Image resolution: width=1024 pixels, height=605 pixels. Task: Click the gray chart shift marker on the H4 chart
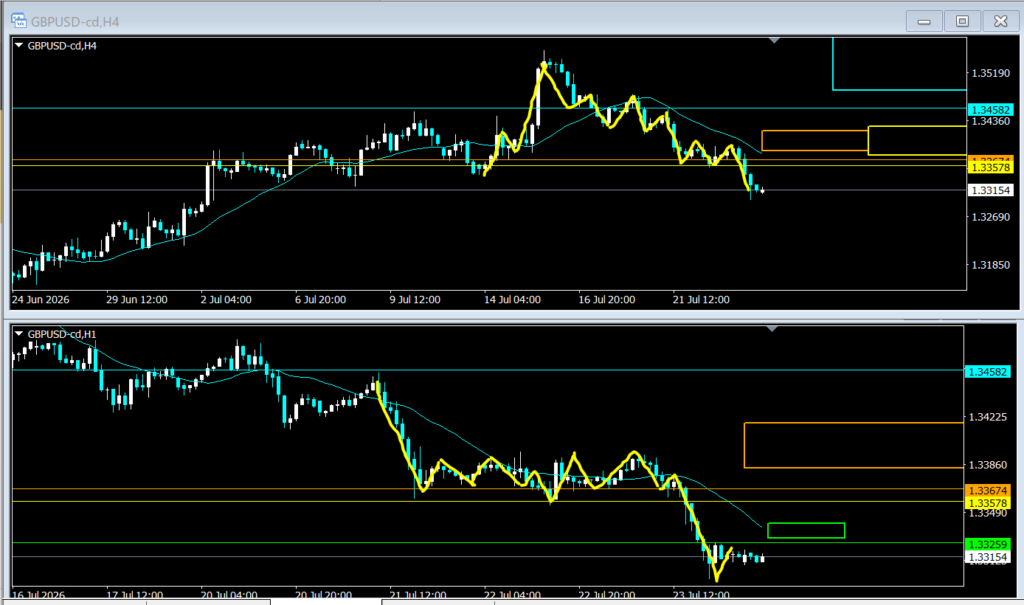774,41
